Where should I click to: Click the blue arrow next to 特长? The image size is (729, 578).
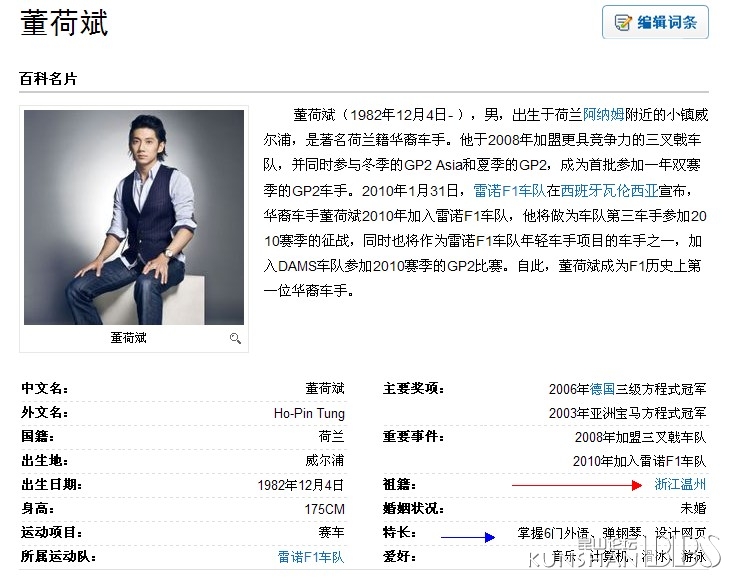click(x=468, y=538)
